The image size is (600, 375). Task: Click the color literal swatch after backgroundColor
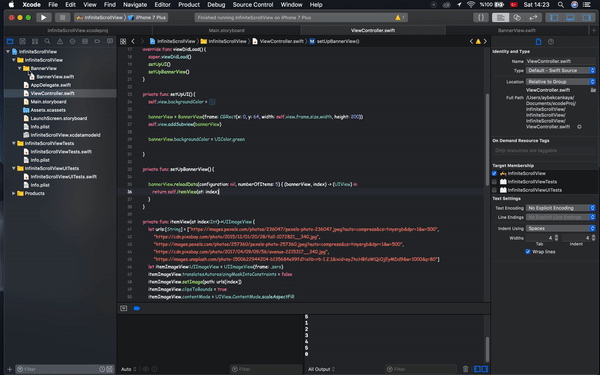coord(212,102)
